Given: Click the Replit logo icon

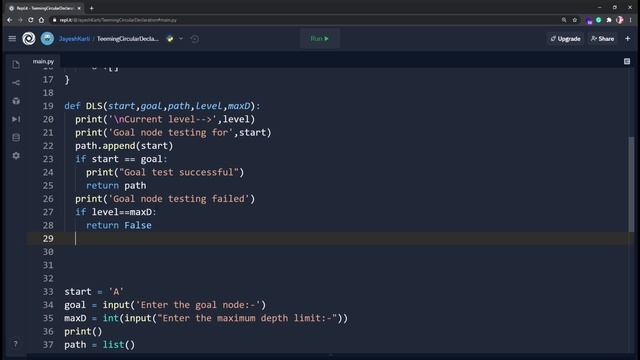Looking at the screenshot, I should (29, 39).
